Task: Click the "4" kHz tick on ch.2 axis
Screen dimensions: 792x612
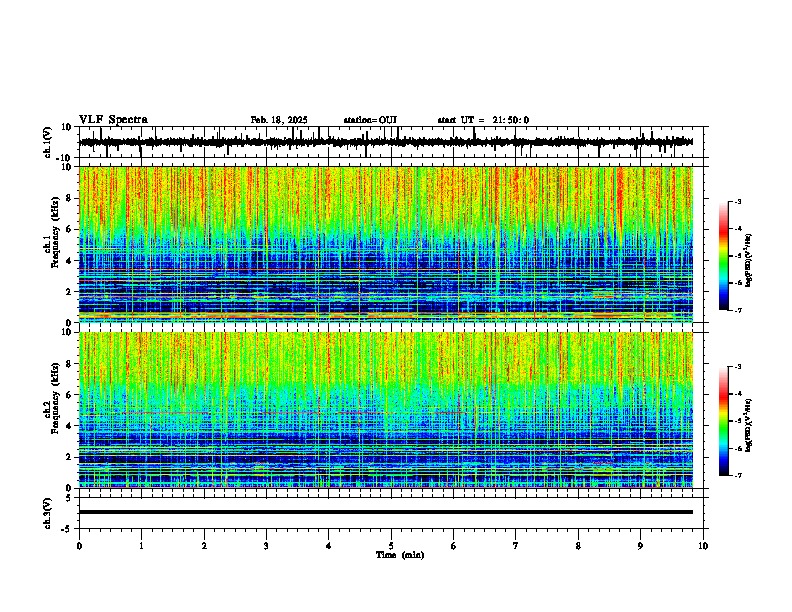Action: point(69,426)
